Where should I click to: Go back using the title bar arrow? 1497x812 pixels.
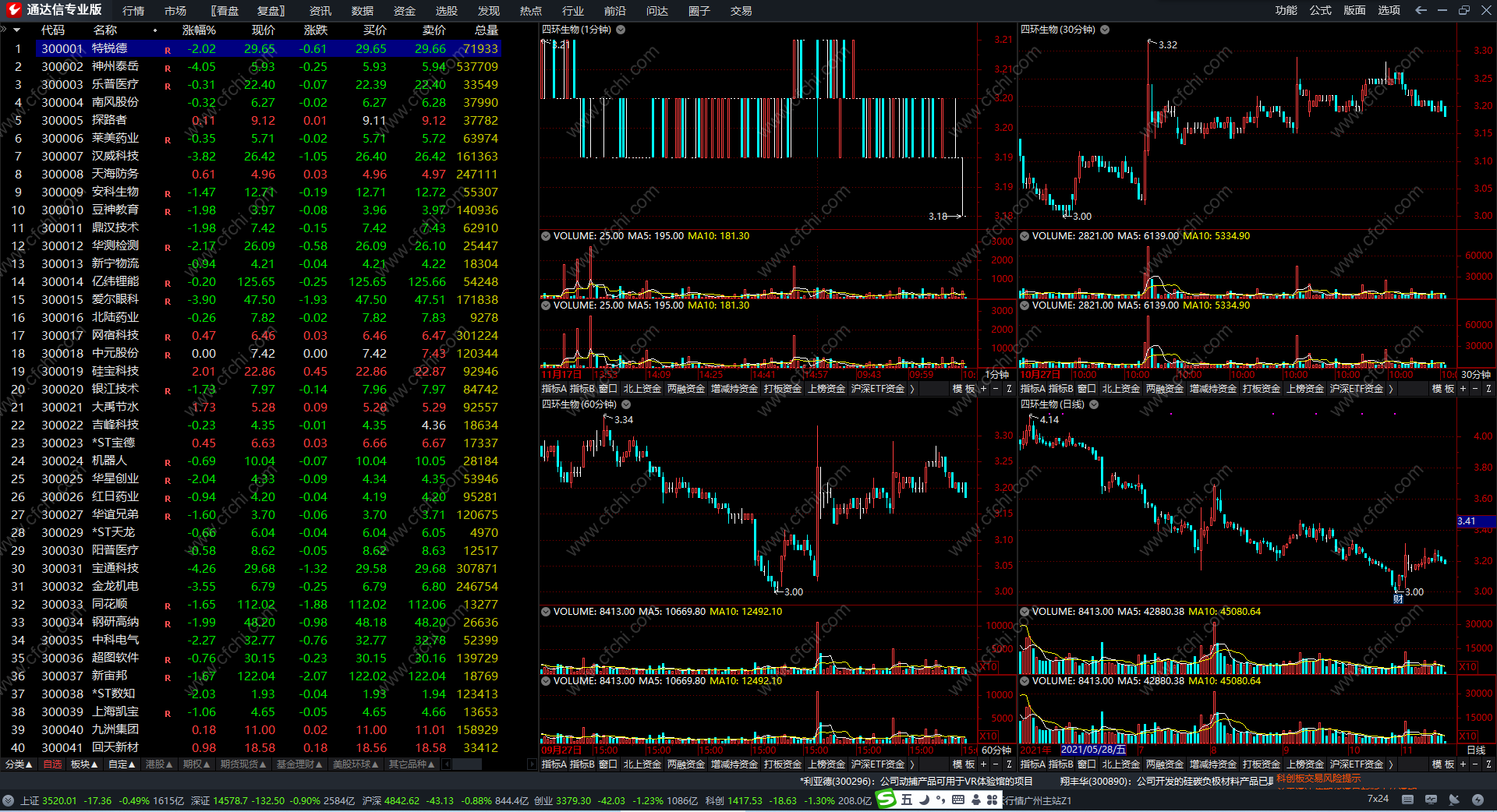click(x=1421, y=10)
